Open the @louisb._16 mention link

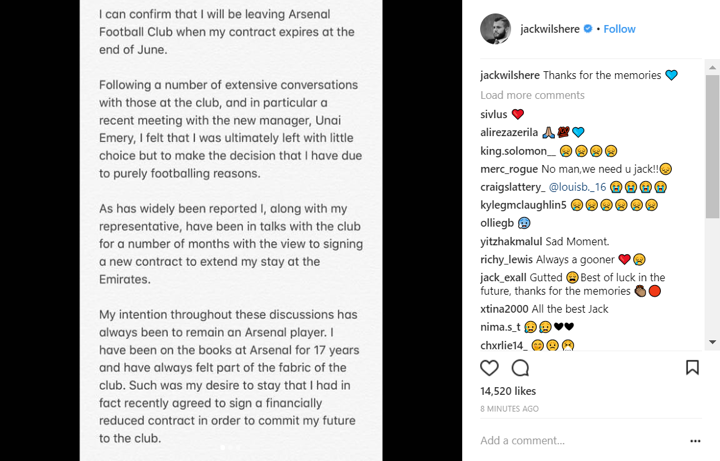[578, 187]
